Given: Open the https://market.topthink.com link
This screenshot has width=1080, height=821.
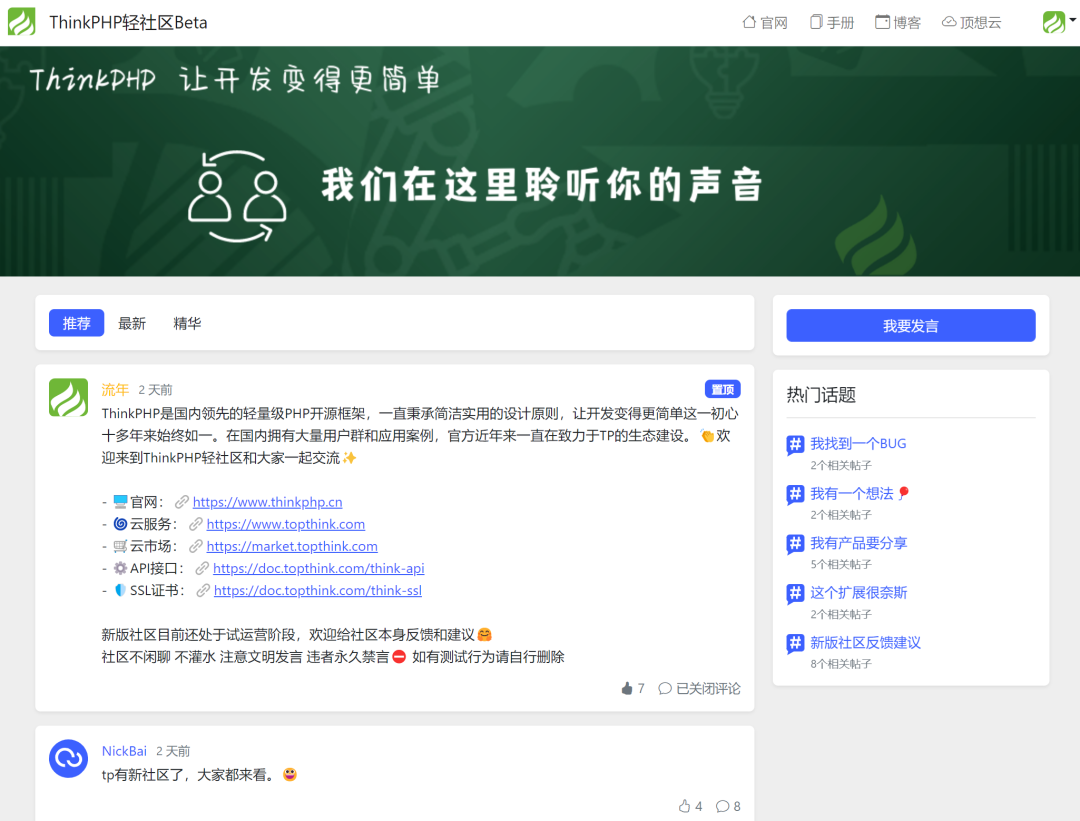Looking at the screenshot, I should pyautogui.click(x=292, y=546).
